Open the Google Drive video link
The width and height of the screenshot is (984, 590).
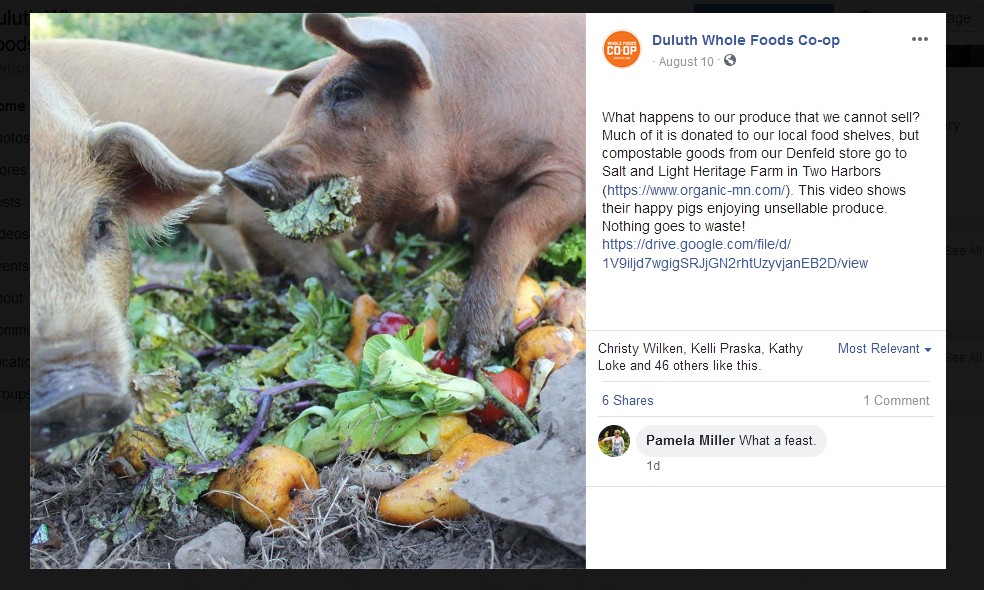pos(734,254)
